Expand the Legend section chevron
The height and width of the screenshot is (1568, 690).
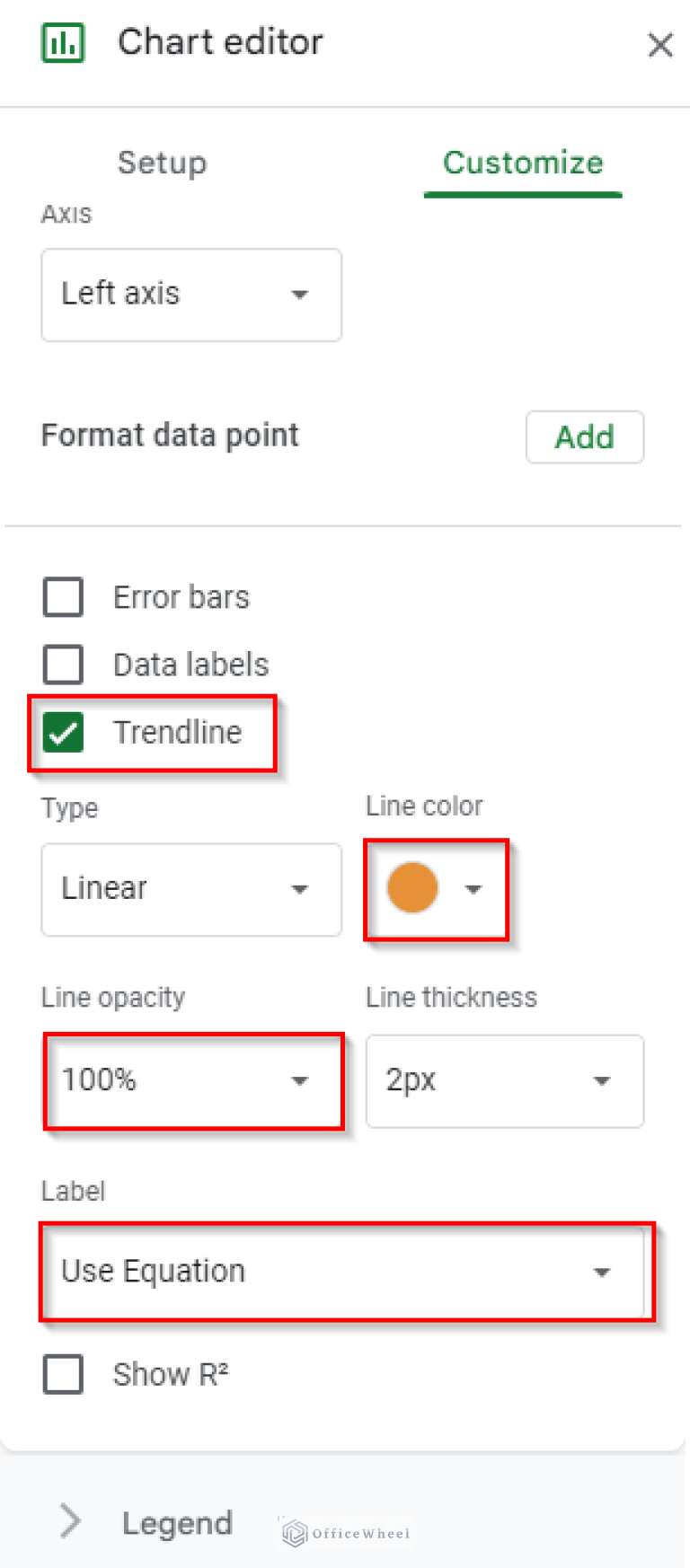click(x=70, y=1521)
